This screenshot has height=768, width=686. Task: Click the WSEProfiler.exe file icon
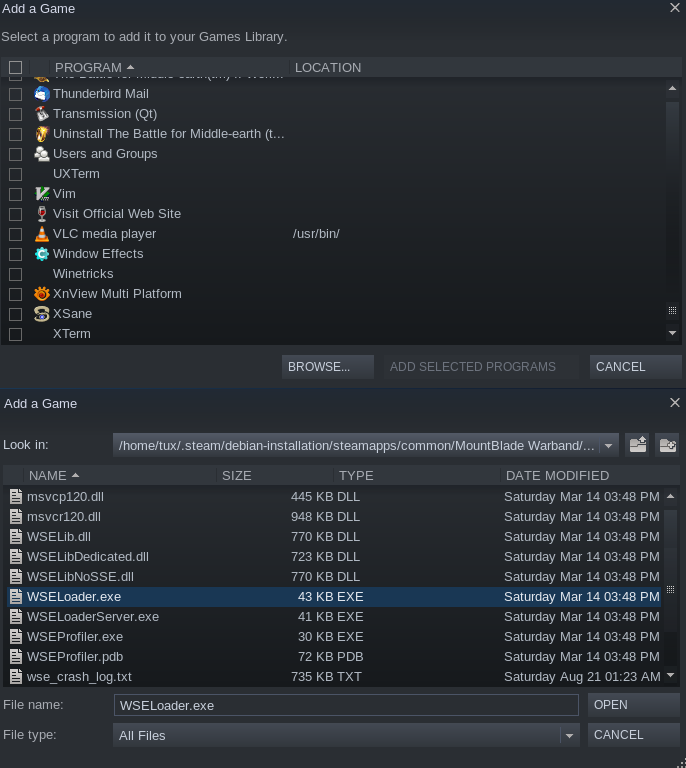[x=16, y=637]
